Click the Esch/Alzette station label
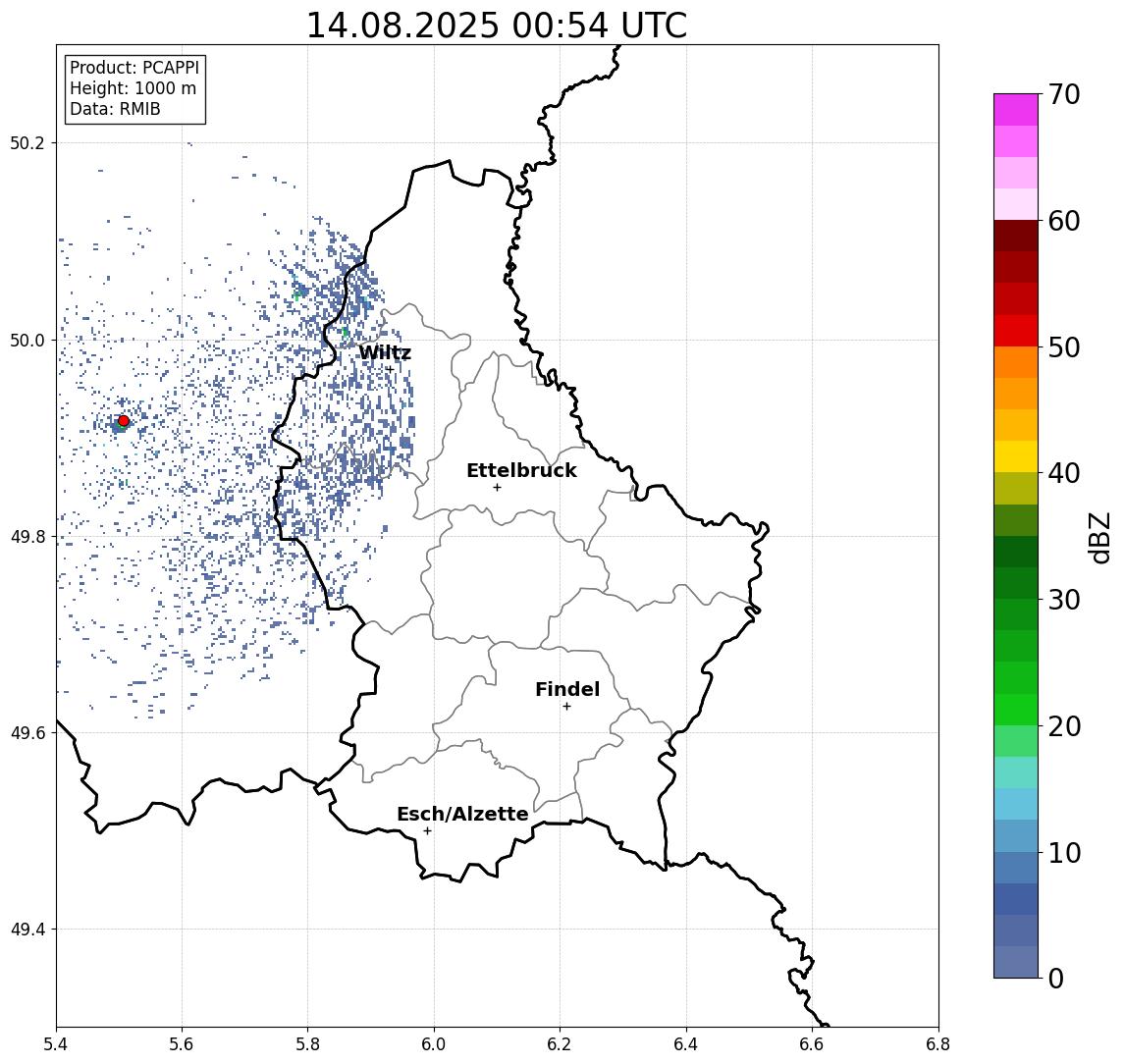The width and height of the screenshot is (1124, 1064). pos(462,814)
